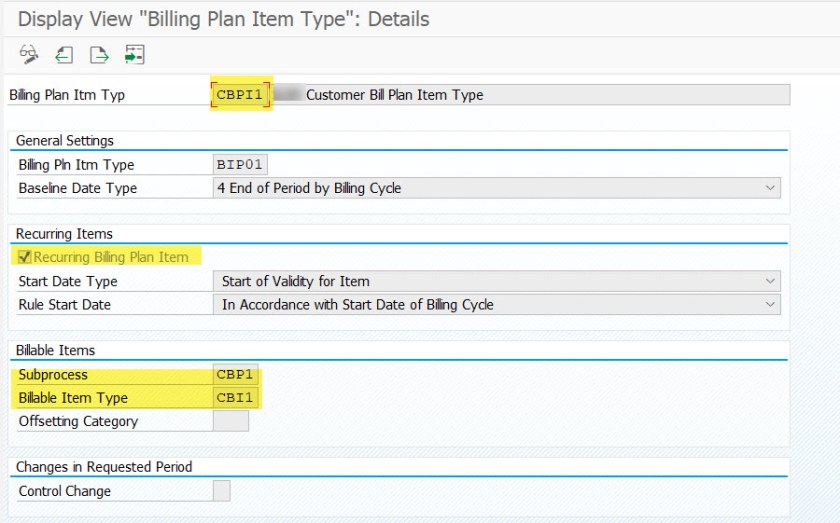Click the Changes in Requested Period header
The width and height of the screenshot is (840, 523).
point(104,467)
